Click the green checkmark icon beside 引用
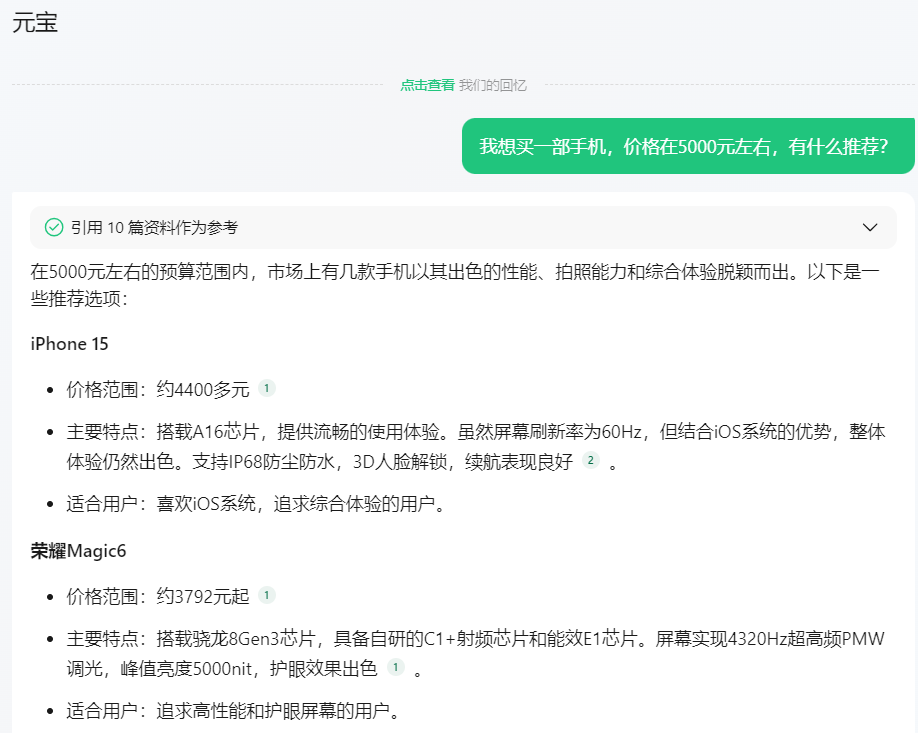The height and width of the screenshot is (733, 918). pyautogui.click(x=54, y=227)
